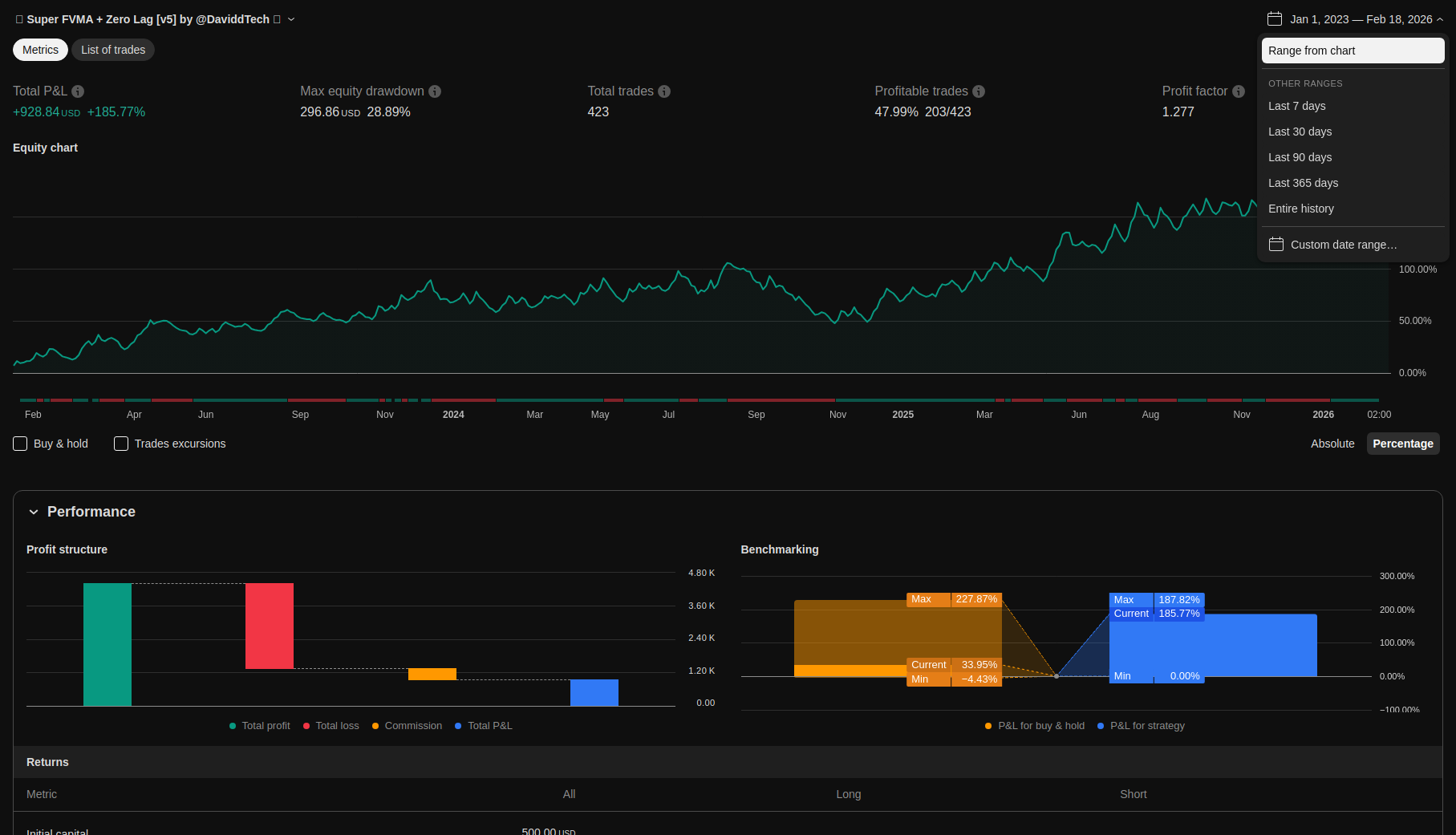The image size is (1456, 835).
Task: Enable the Trades excursions checkbox
Action: [121, 444]
